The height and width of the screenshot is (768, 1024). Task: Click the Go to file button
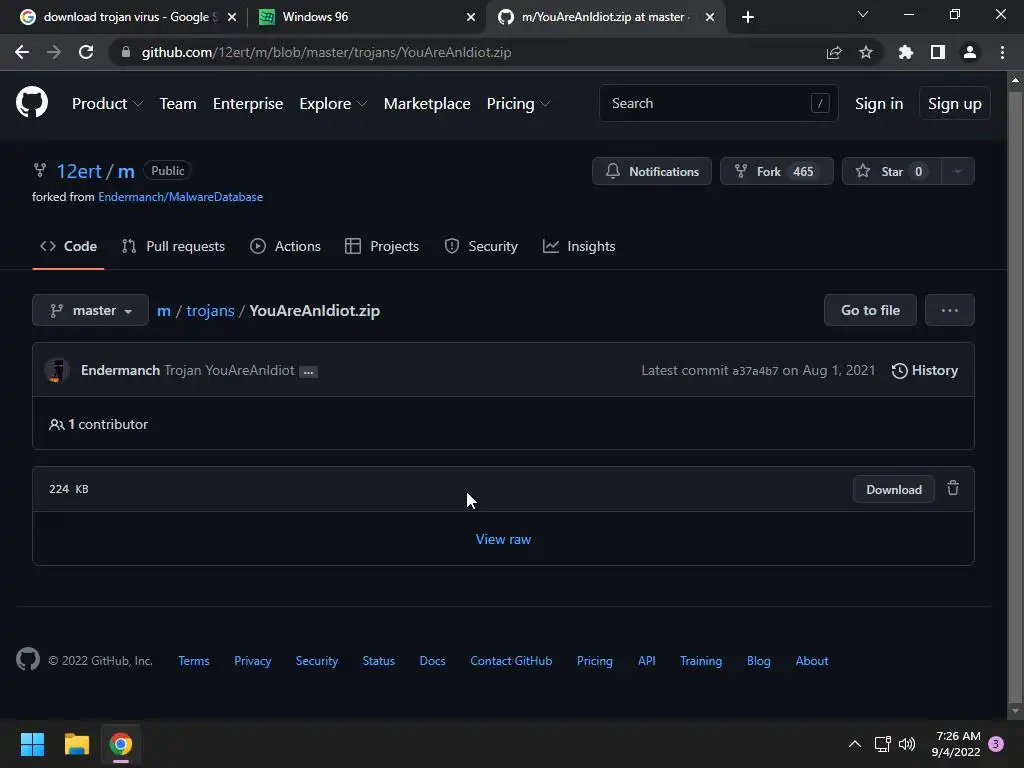point(870,310)
